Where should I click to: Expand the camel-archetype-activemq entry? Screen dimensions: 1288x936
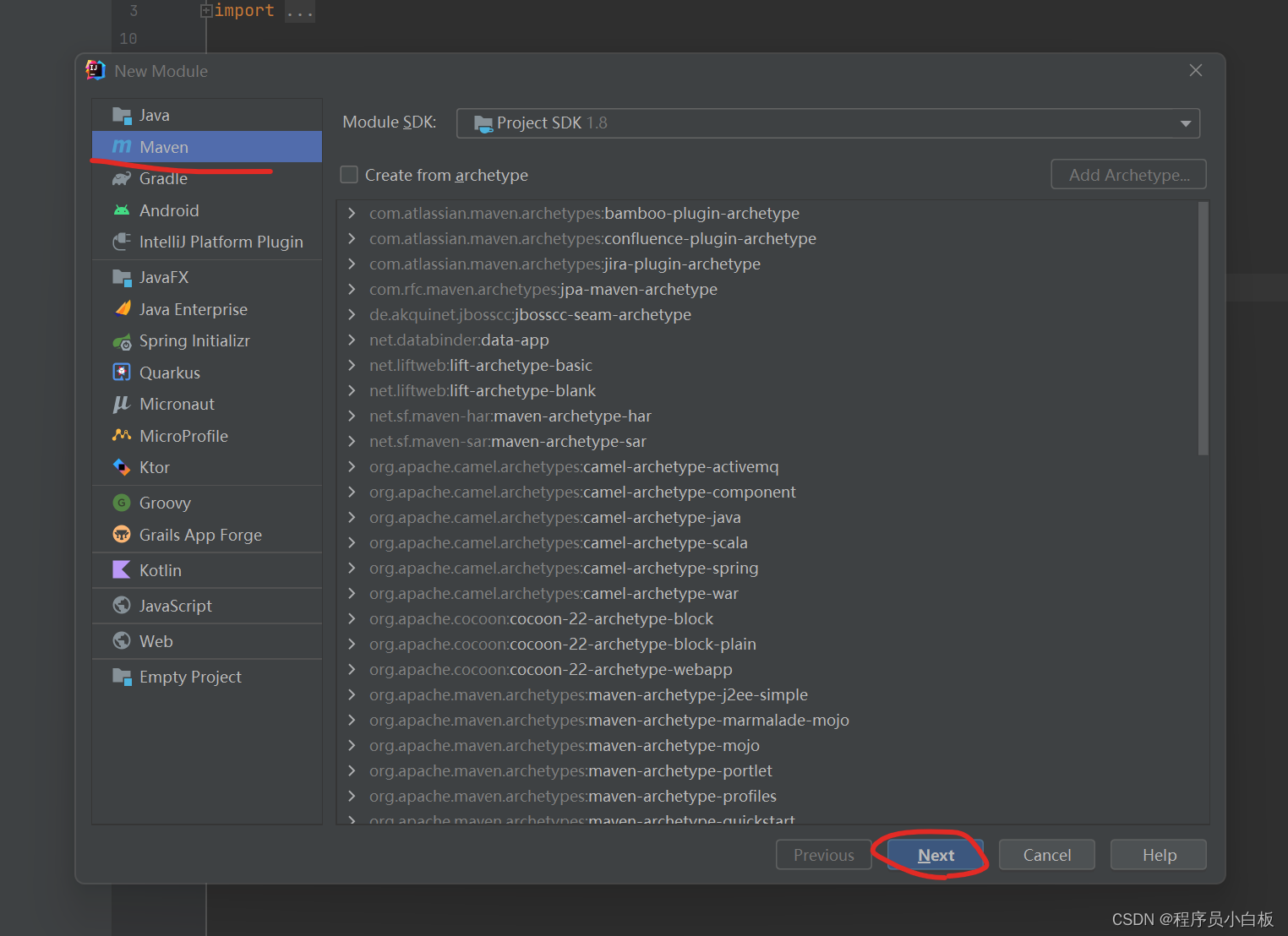[x=352, y=466]
